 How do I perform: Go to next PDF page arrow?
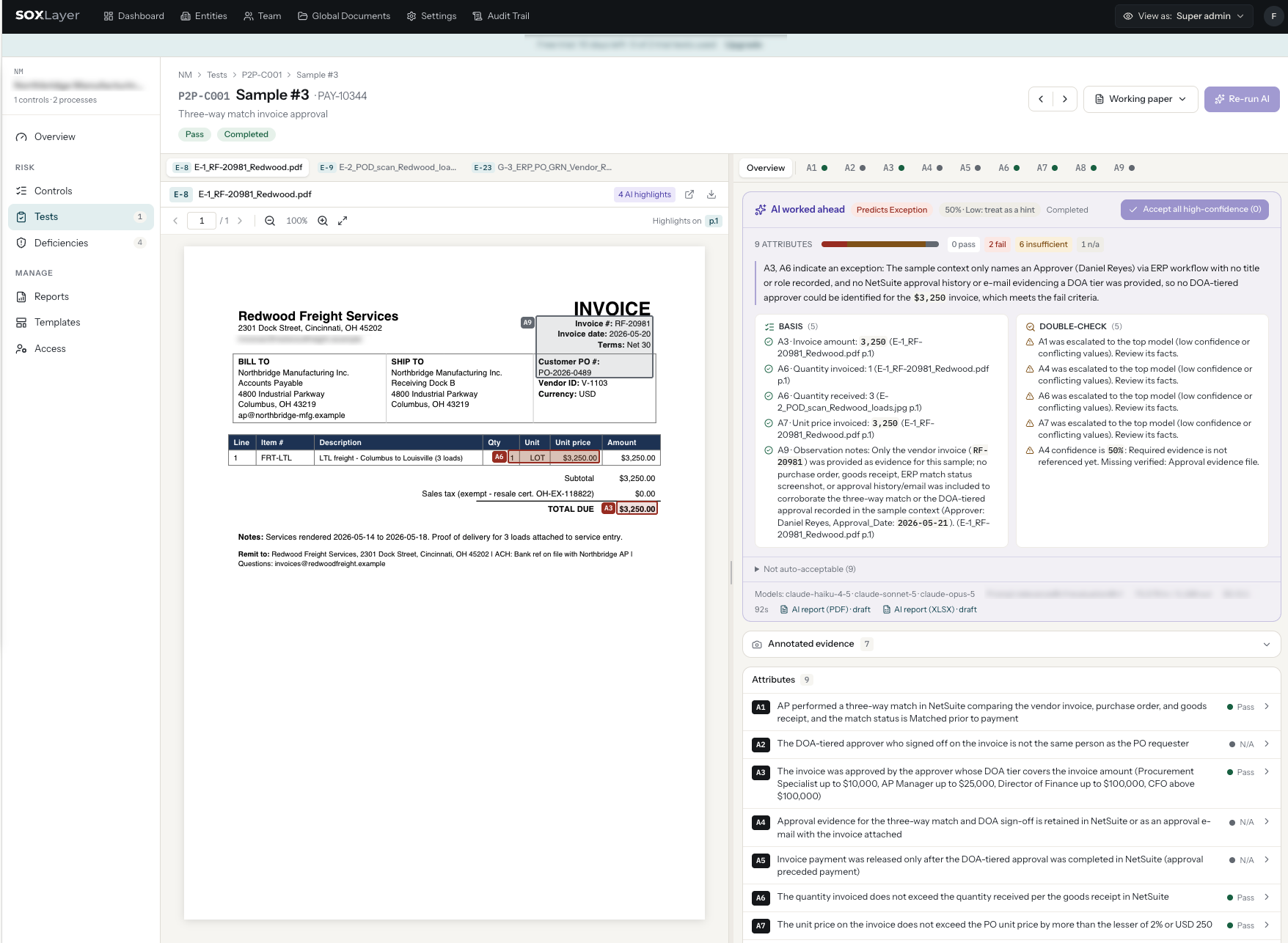[x=240, y=221]
